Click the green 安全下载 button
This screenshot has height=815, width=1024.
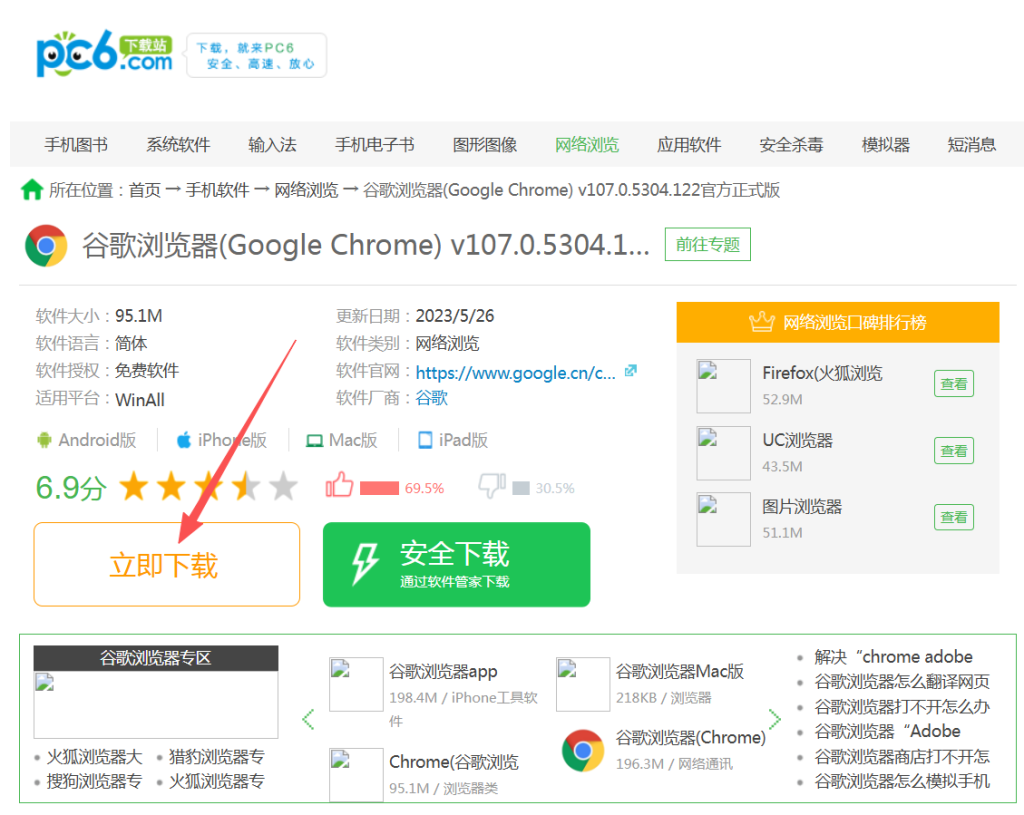[x=456, y=565]
